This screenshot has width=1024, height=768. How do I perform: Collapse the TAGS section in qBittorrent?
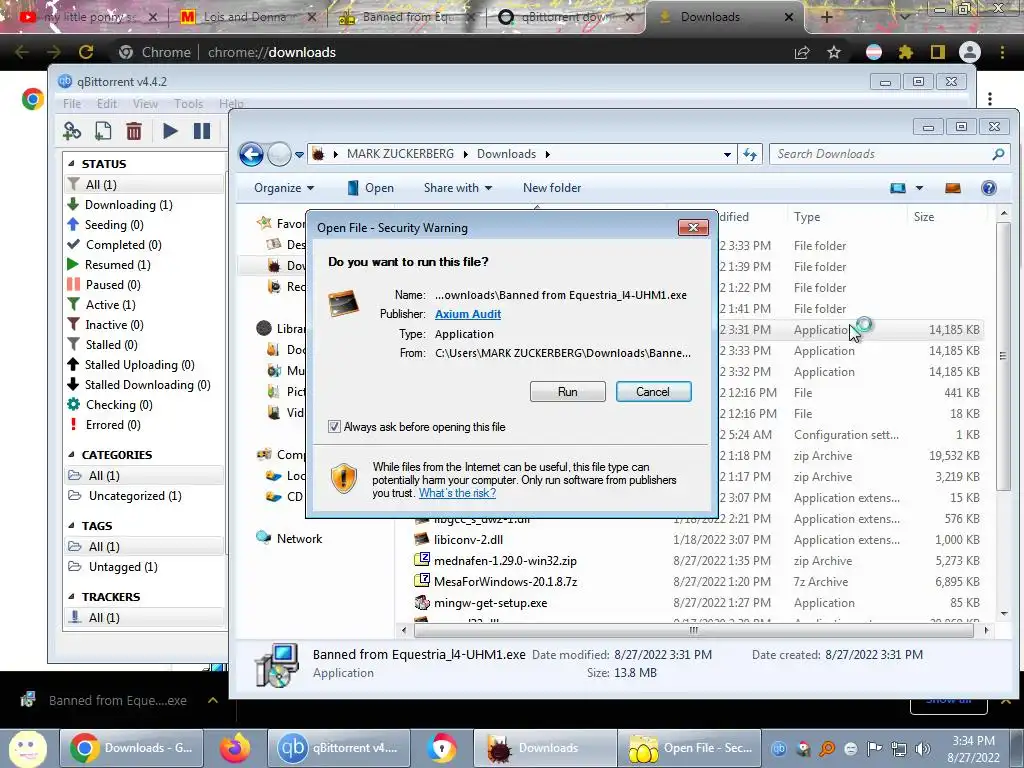coord(71,526)
